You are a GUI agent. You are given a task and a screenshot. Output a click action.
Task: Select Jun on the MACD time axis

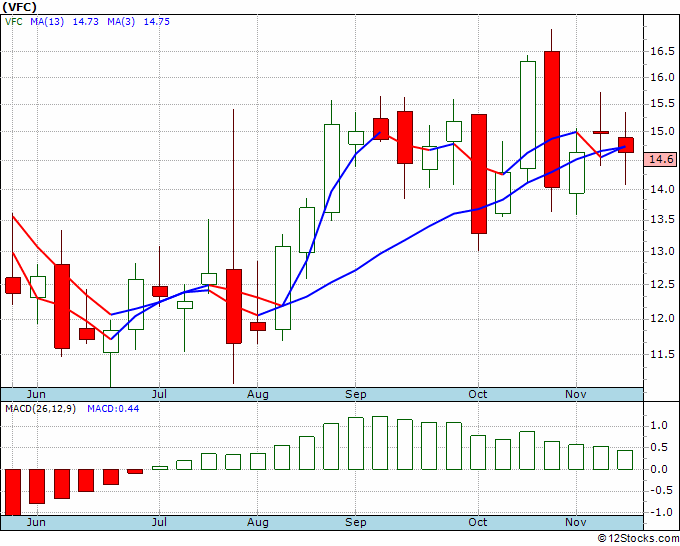36,522
